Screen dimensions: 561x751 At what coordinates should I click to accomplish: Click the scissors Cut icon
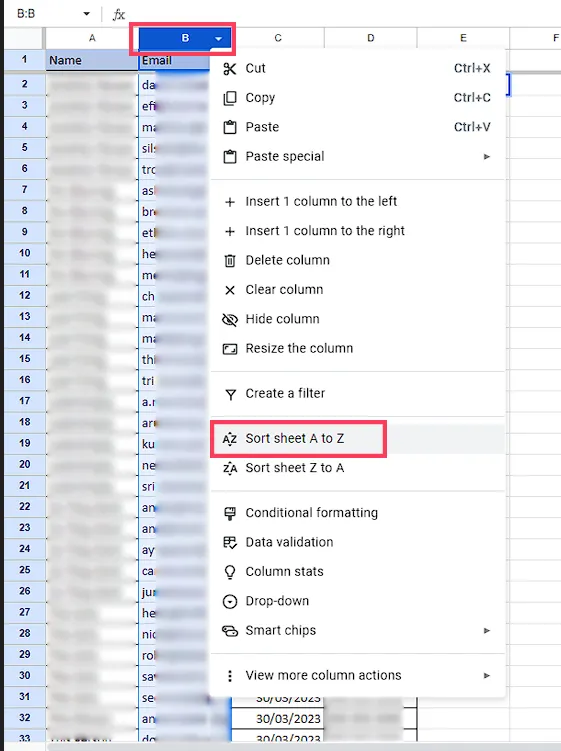230,68
